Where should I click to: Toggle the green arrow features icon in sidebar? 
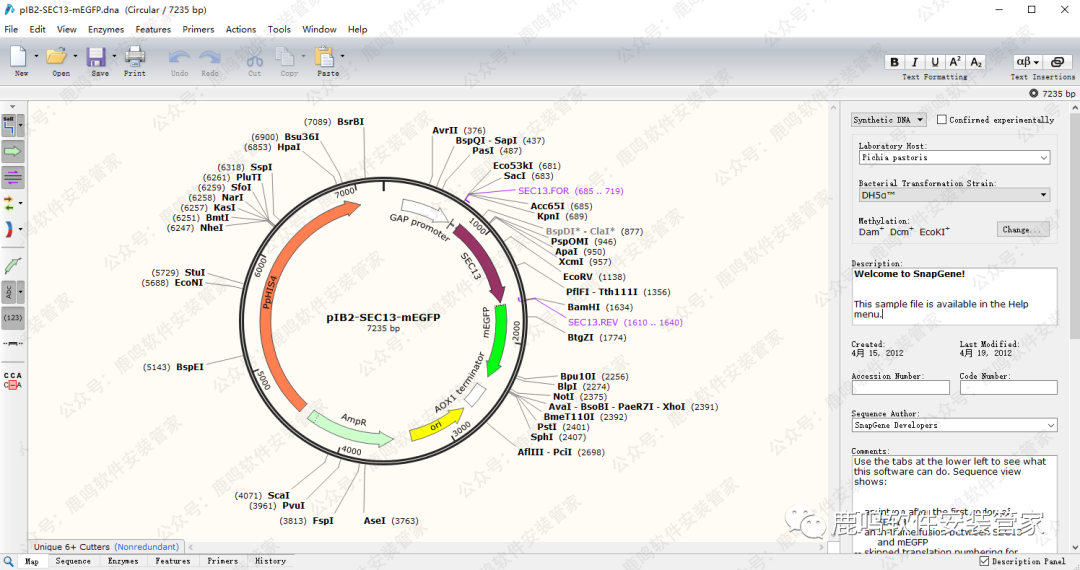pyautogui.click(x=13, y=151)
